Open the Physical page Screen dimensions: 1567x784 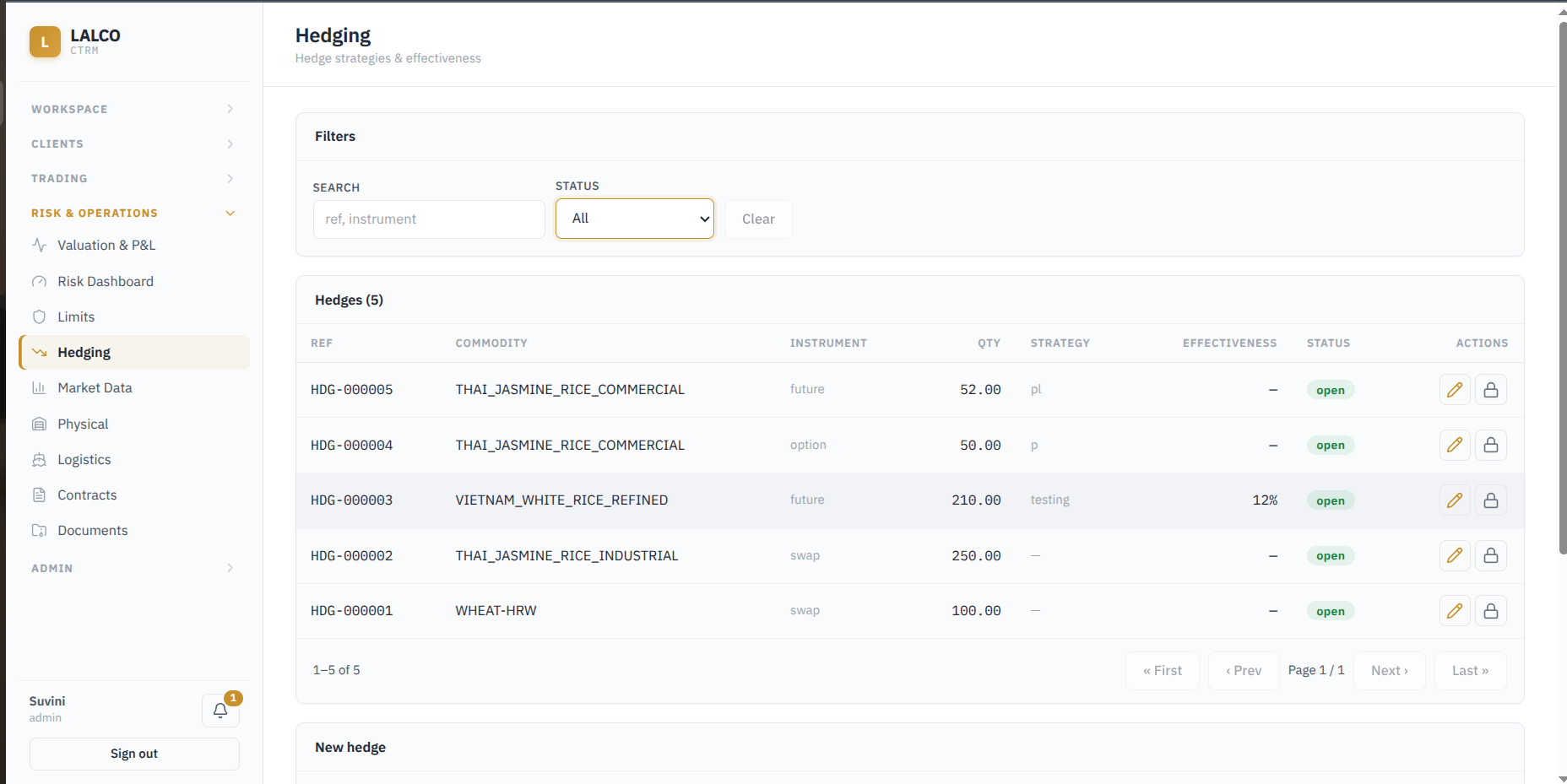pyautogui.click(x=134, y=424)
